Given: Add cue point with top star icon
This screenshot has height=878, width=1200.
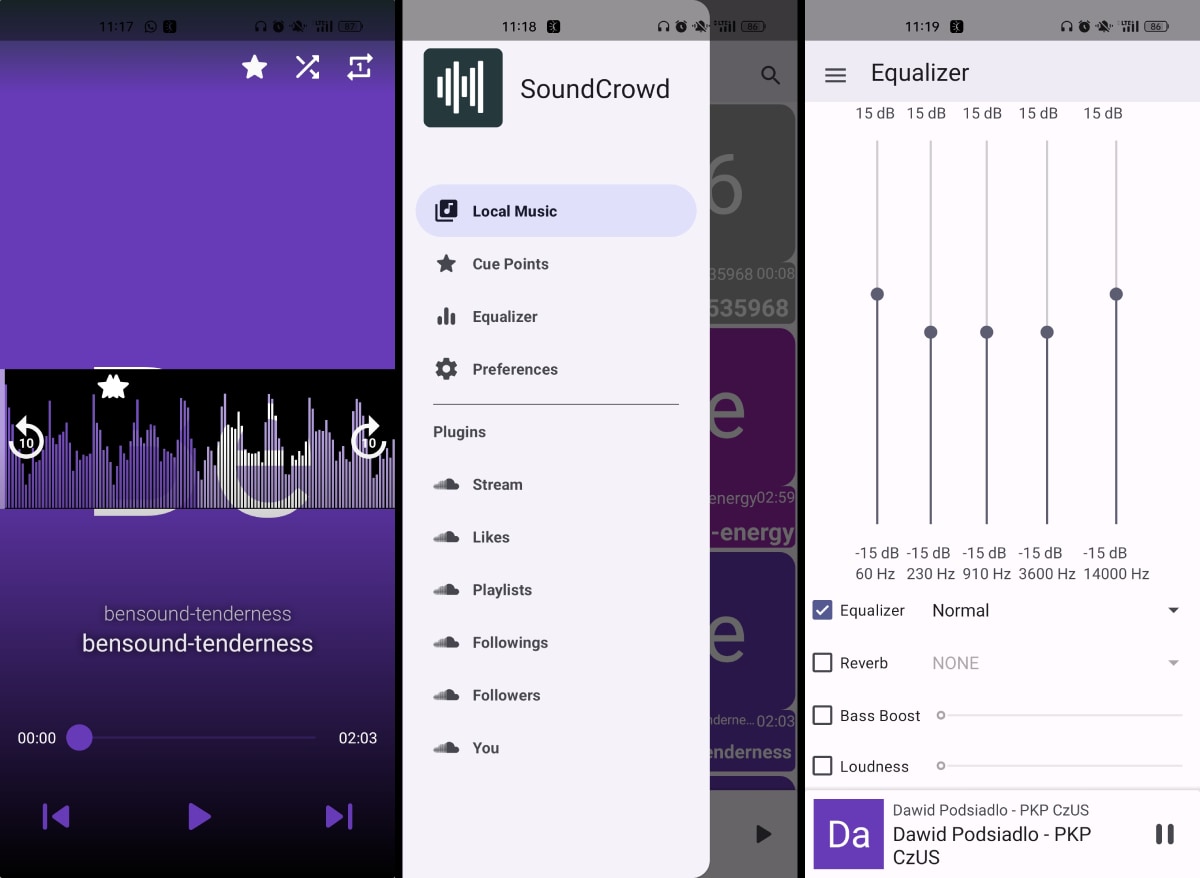Looking at the screenshot, I should coord(255,67).
